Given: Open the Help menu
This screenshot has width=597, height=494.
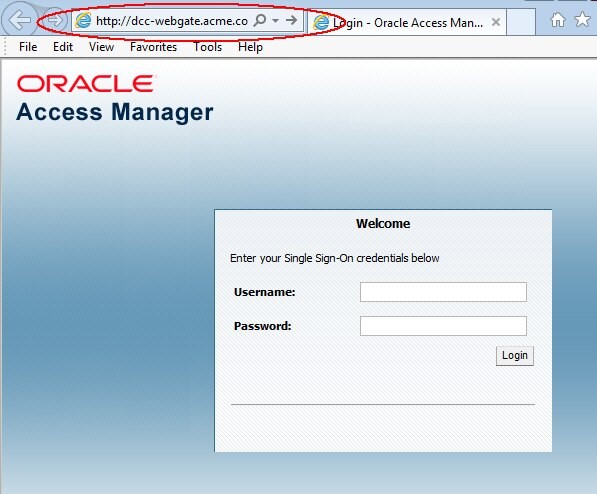Looking at the screenshot, I should (x=250, y=47).
